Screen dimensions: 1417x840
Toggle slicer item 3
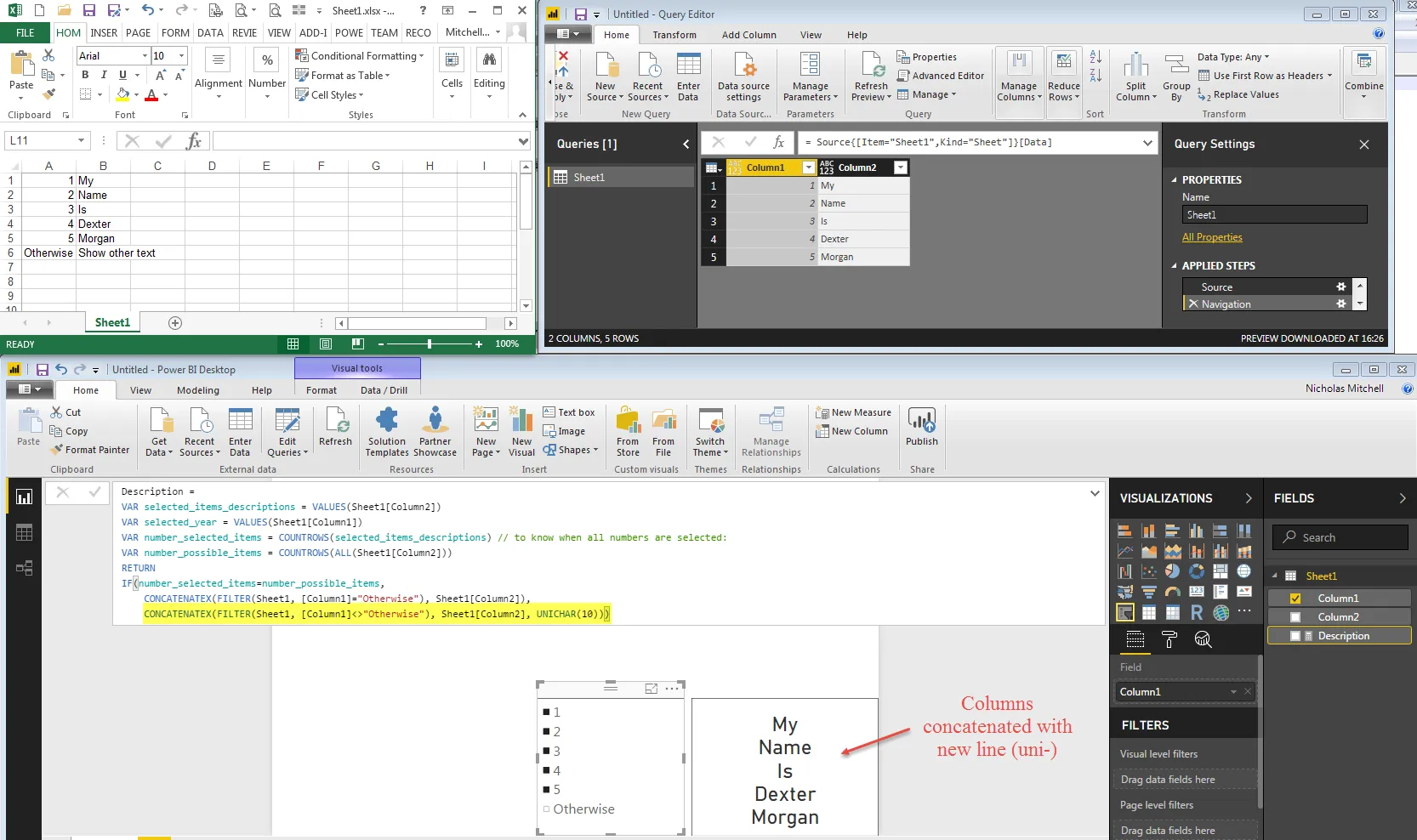[x=546, y=752]
